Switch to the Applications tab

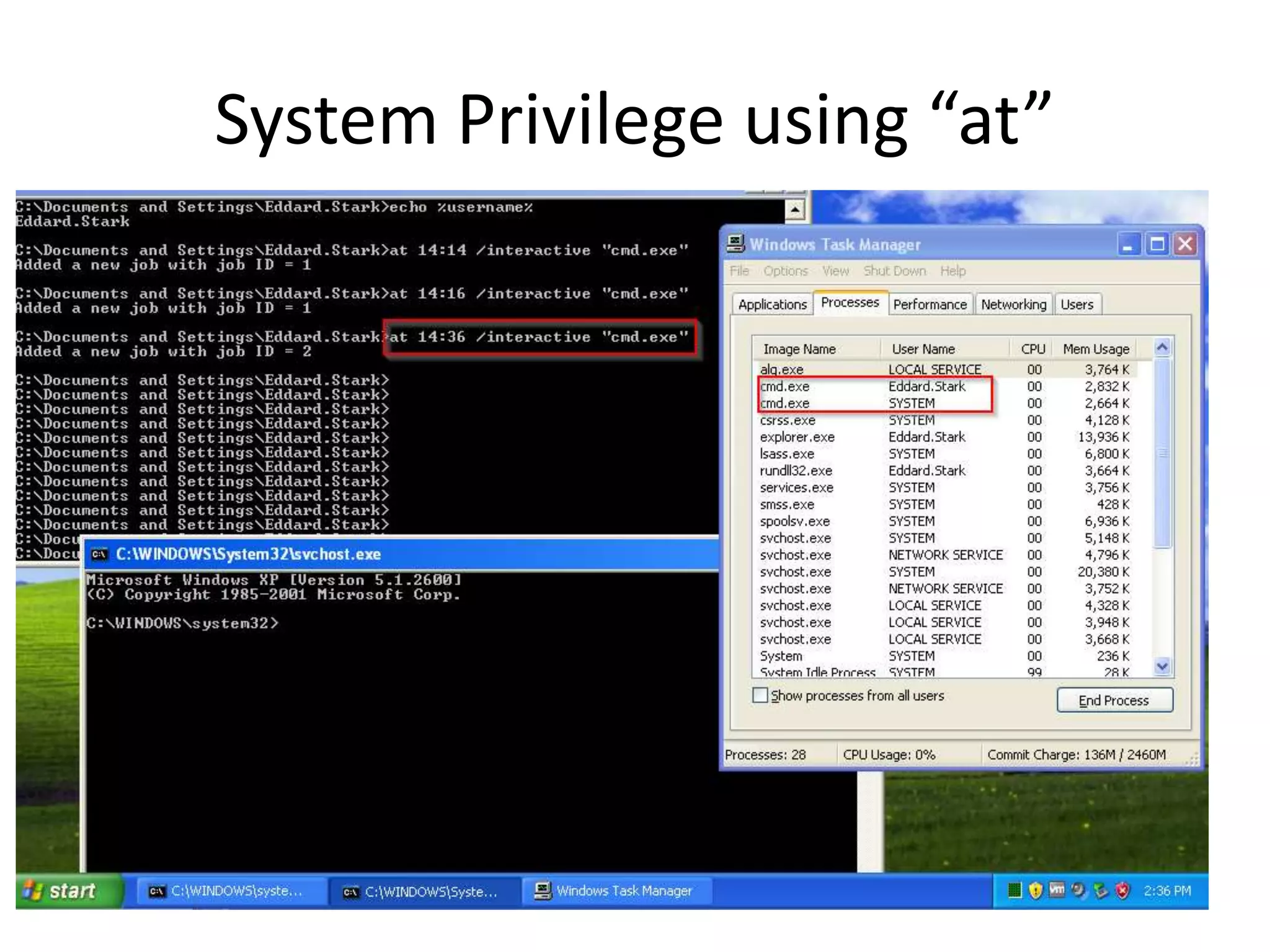tap(772, 304)
